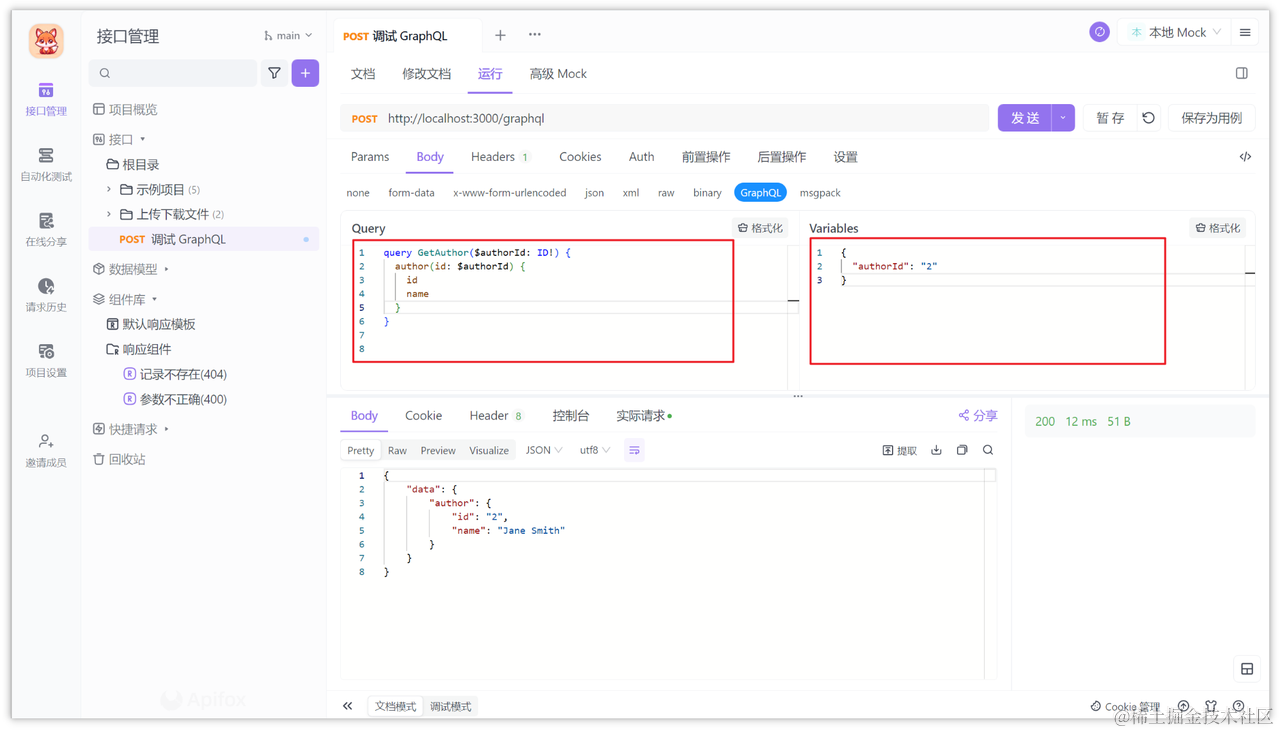This screenshot has width=1280, height=733.
Task: Click the layout switch icon at bottom right
Action: pos(1247,669)
